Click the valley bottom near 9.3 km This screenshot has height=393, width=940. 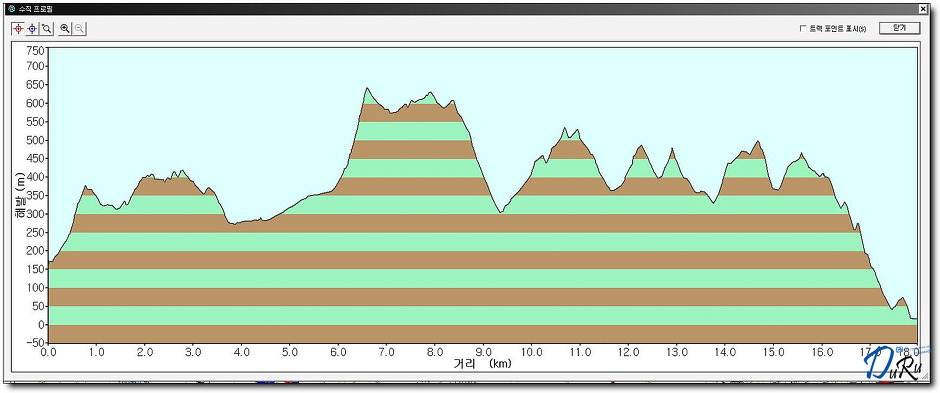[x=500, y=212]
